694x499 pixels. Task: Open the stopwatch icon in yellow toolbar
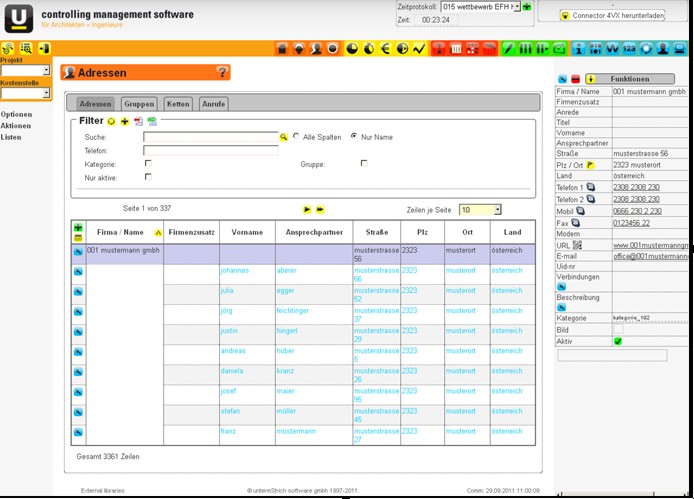pos(369,48)
